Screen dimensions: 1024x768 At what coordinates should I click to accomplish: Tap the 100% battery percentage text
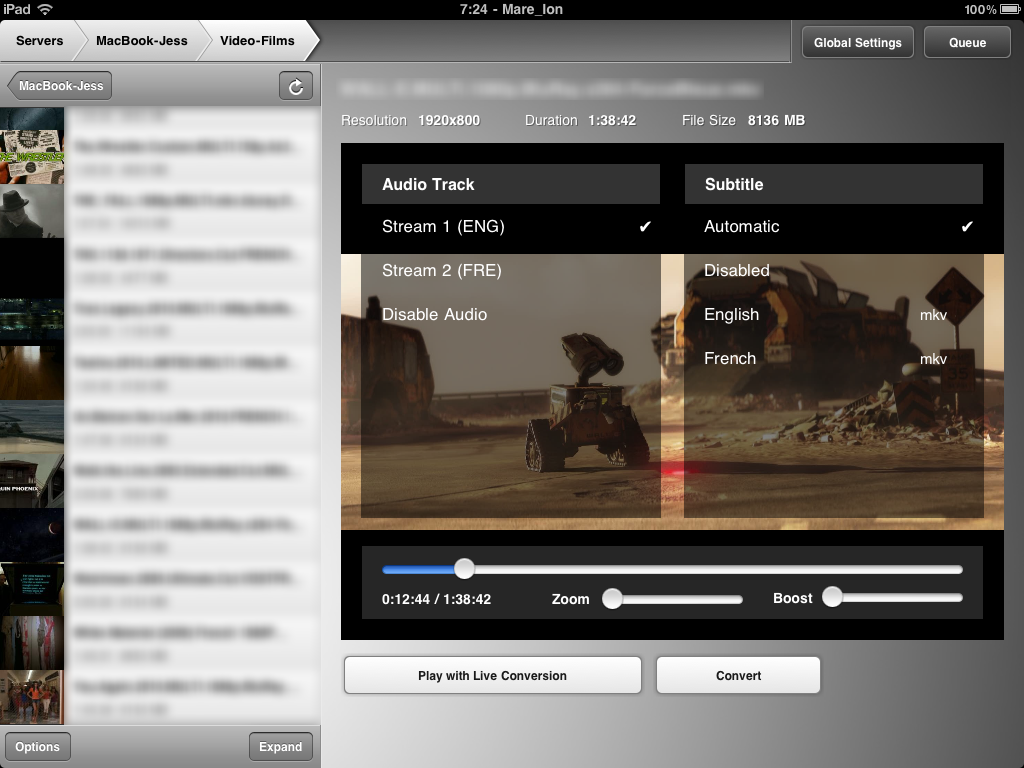click(x=980, y=9)
